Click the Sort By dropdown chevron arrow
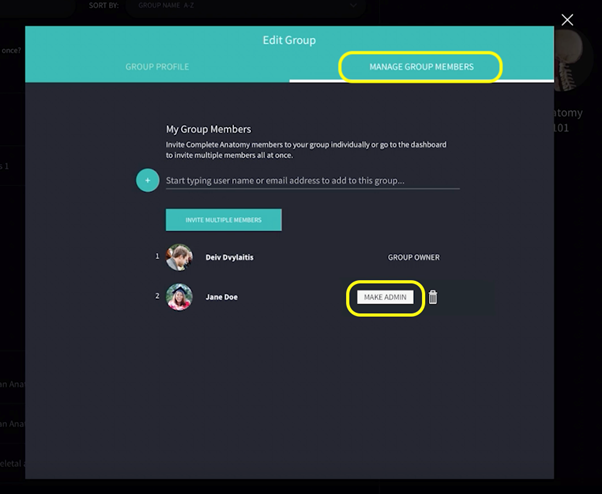Viewport: 602px width, 494px height. click(354, 6)
